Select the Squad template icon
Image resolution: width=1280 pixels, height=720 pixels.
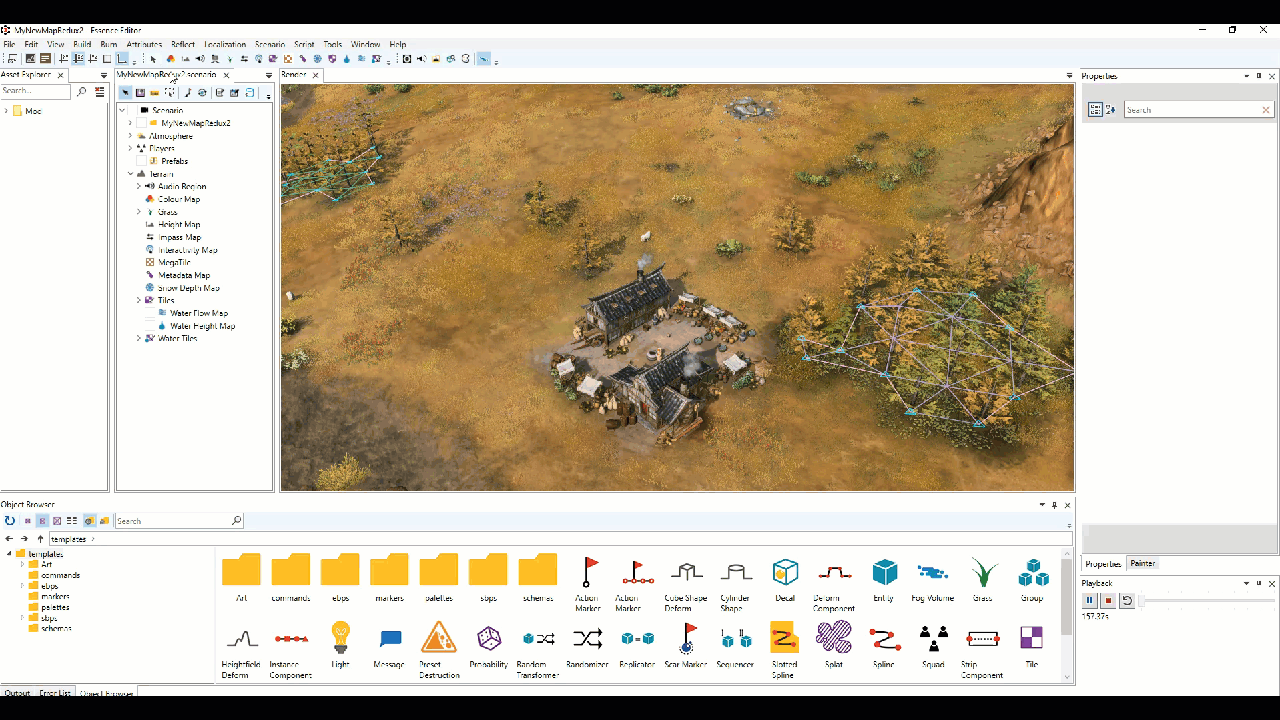[x=933, y=637]
